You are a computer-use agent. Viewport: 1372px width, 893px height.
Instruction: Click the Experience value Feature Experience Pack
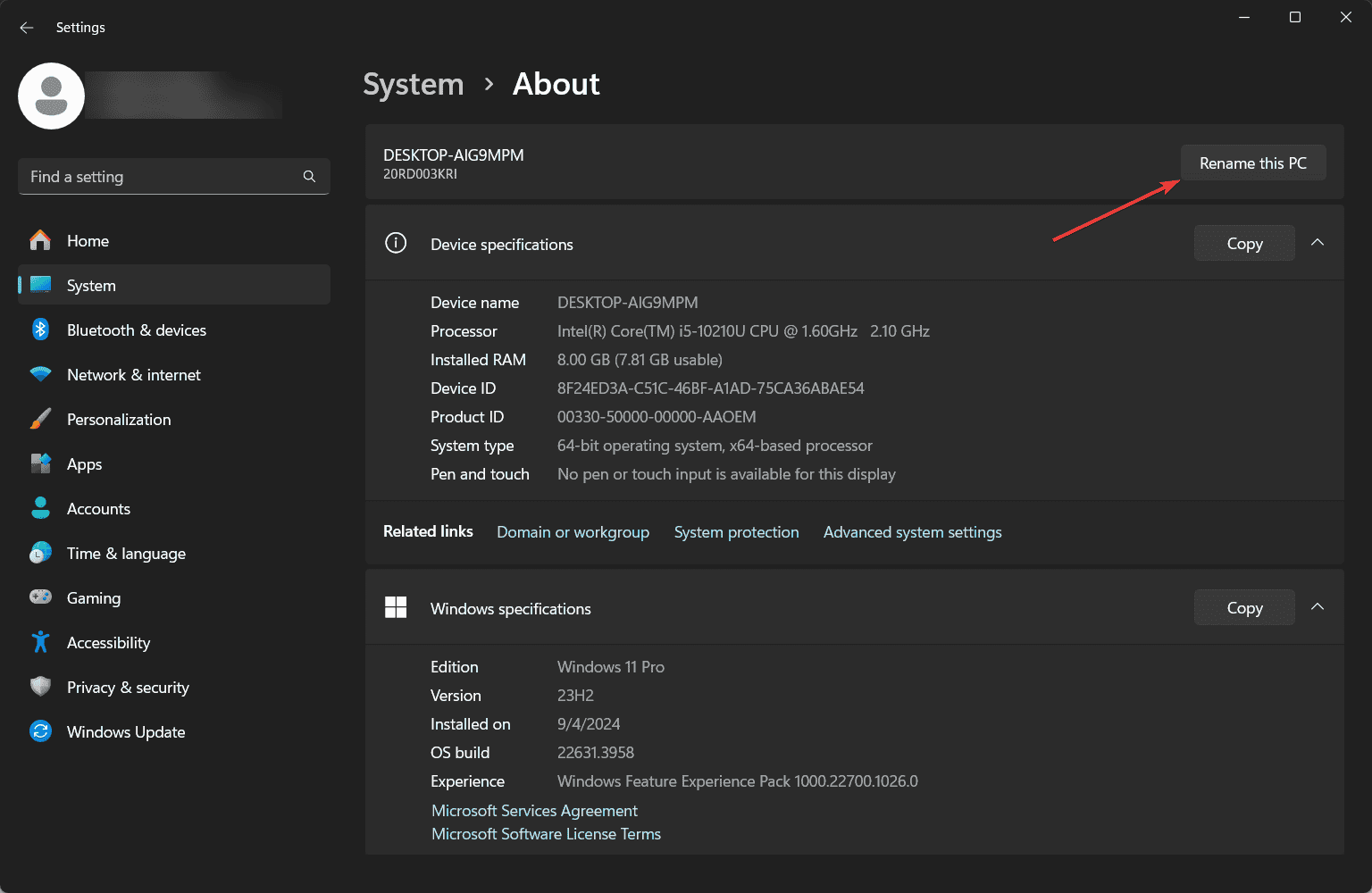pos(738,781)
